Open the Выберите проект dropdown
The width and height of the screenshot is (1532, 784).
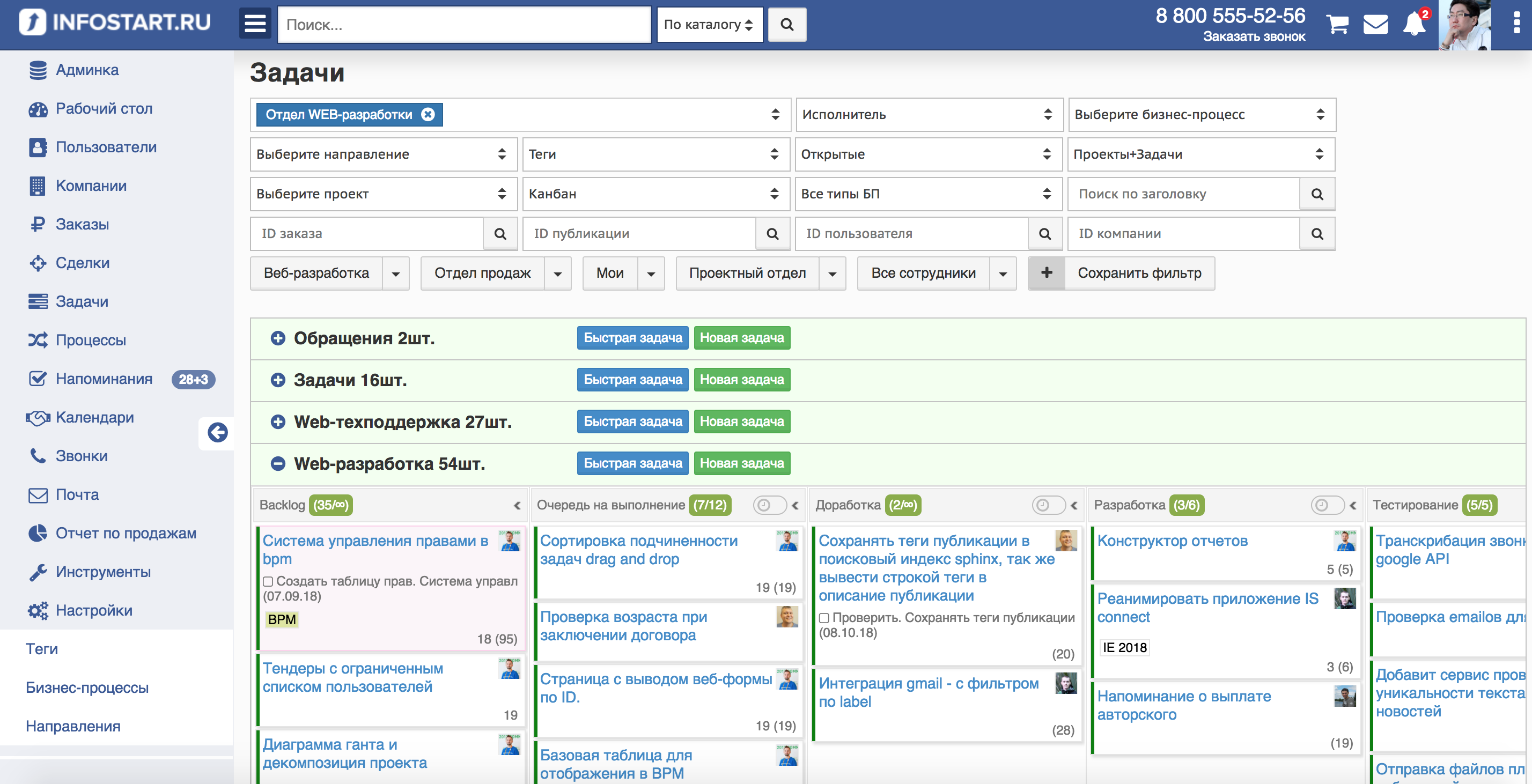tap(384, 194)
